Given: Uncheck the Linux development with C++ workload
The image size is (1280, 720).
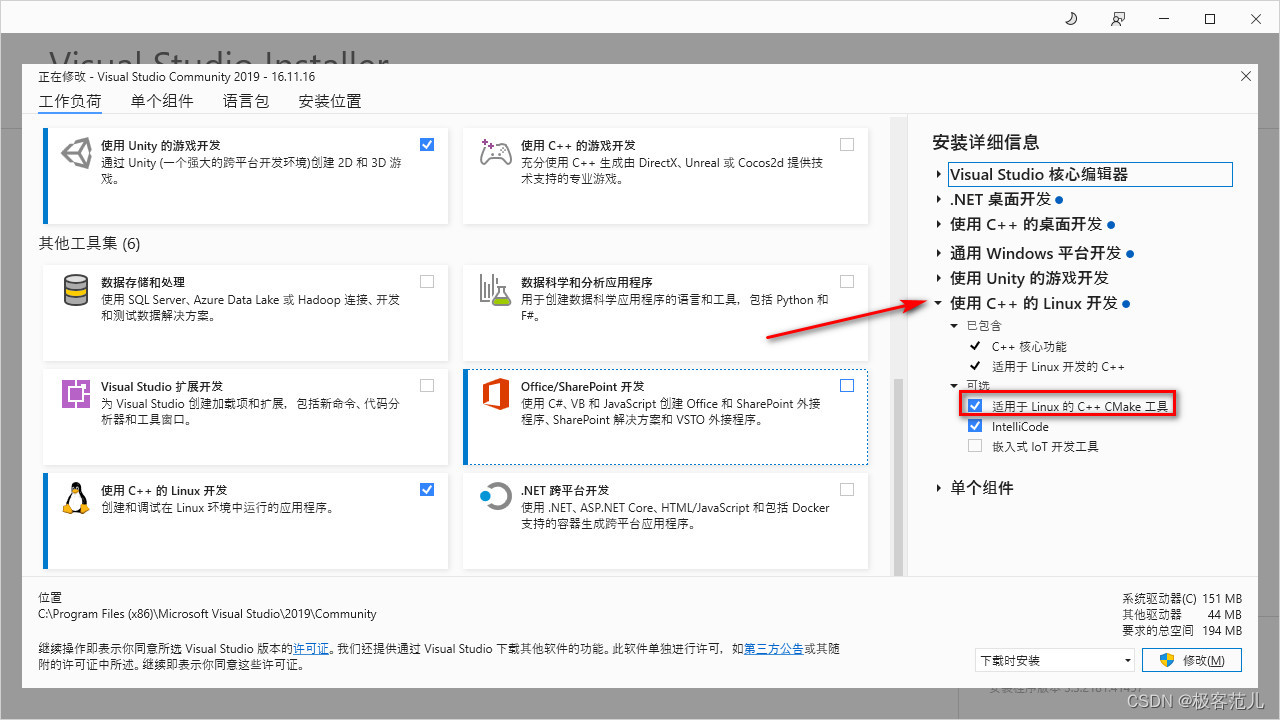Looking at the screenshot, I should coord(427,490).
